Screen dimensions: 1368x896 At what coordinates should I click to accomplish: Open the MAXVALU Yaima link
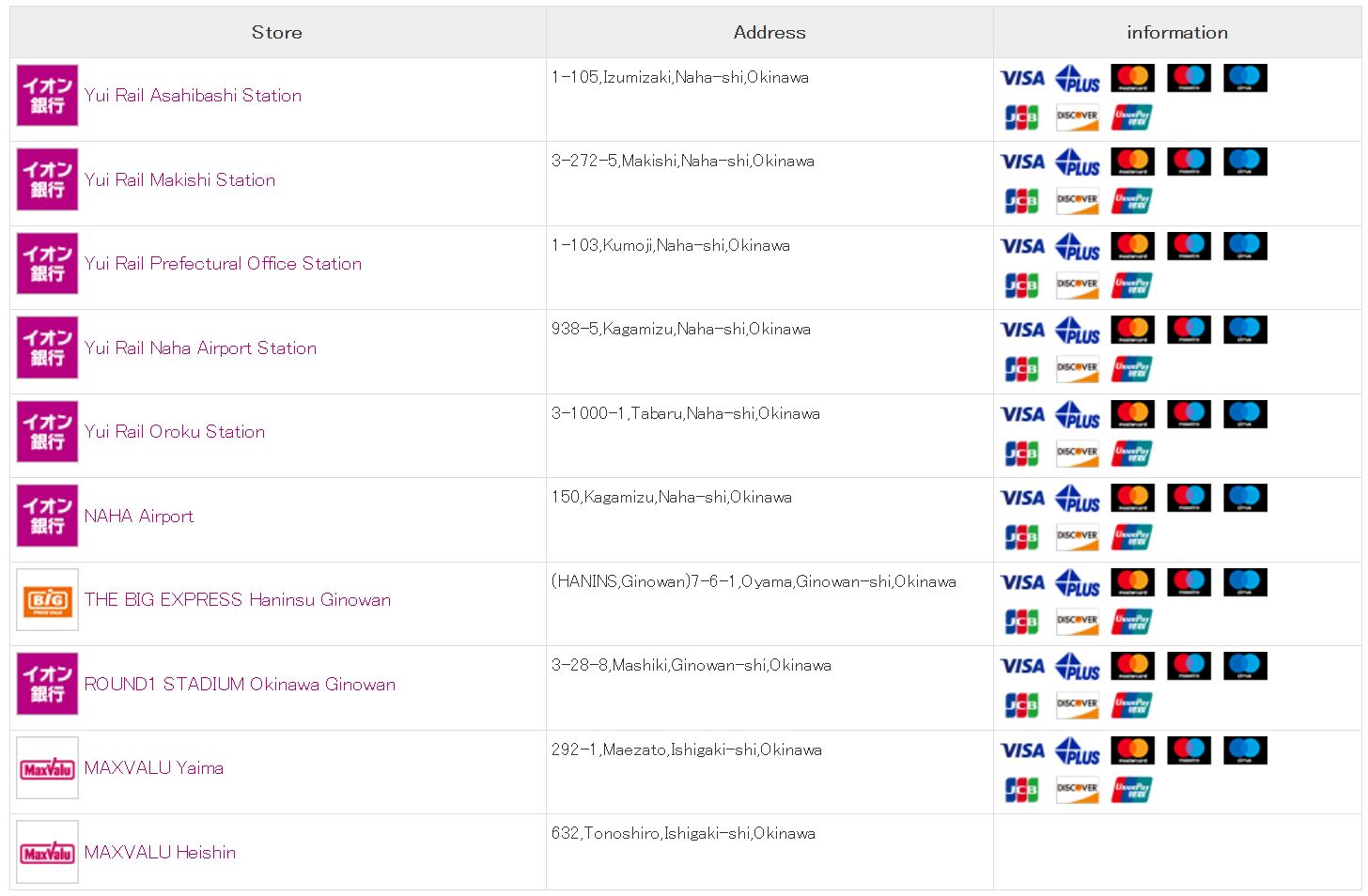154,767
